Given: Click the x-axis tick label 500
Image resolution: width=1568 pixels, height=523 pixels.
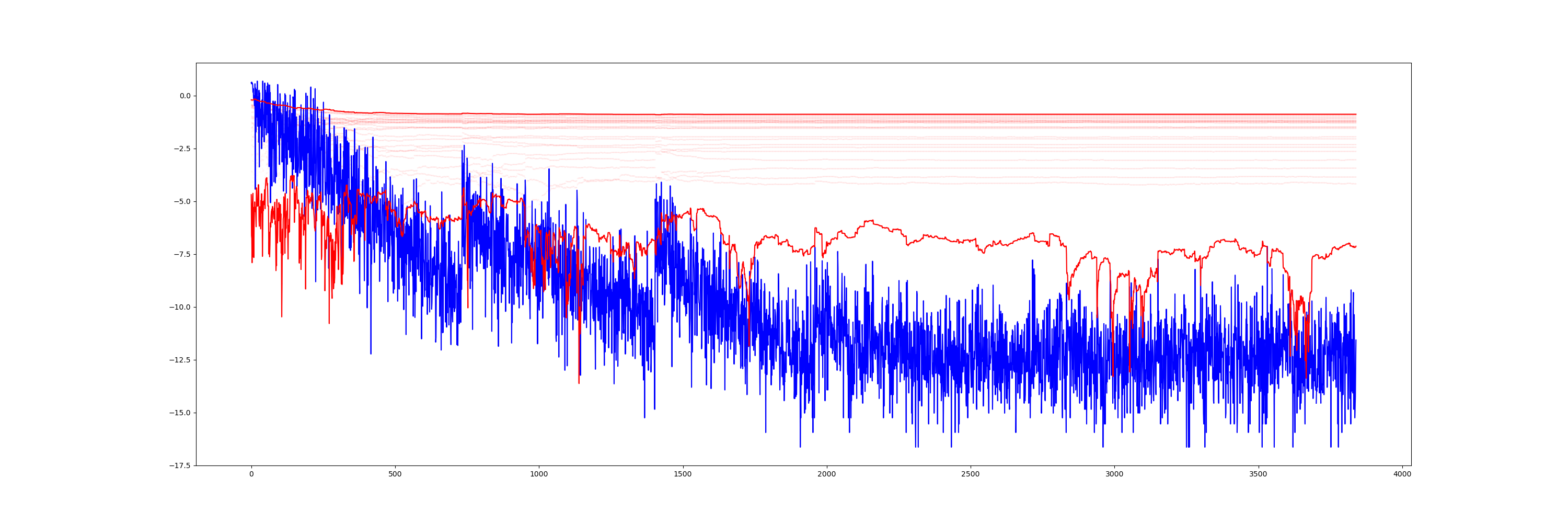Looking at the screenshot, I should pos(395,474).
